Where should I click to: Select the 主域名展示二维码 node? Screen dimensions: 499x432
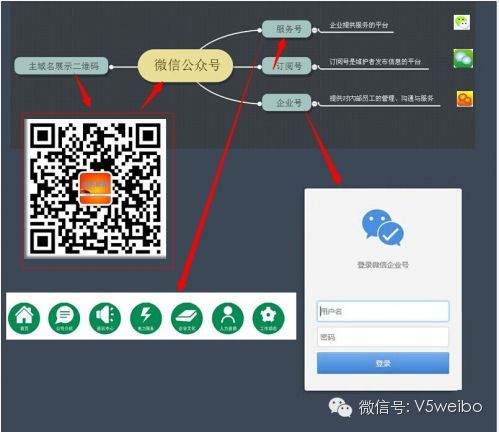click(62, 66)
